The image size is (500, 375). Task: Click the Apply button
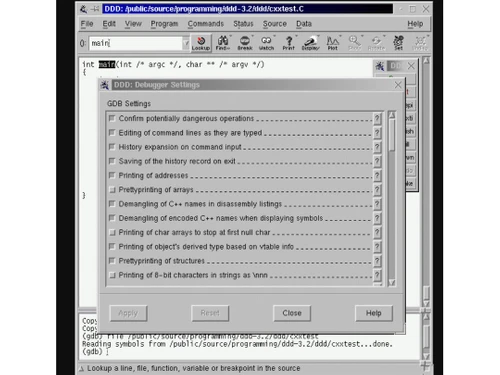point(128,313)
